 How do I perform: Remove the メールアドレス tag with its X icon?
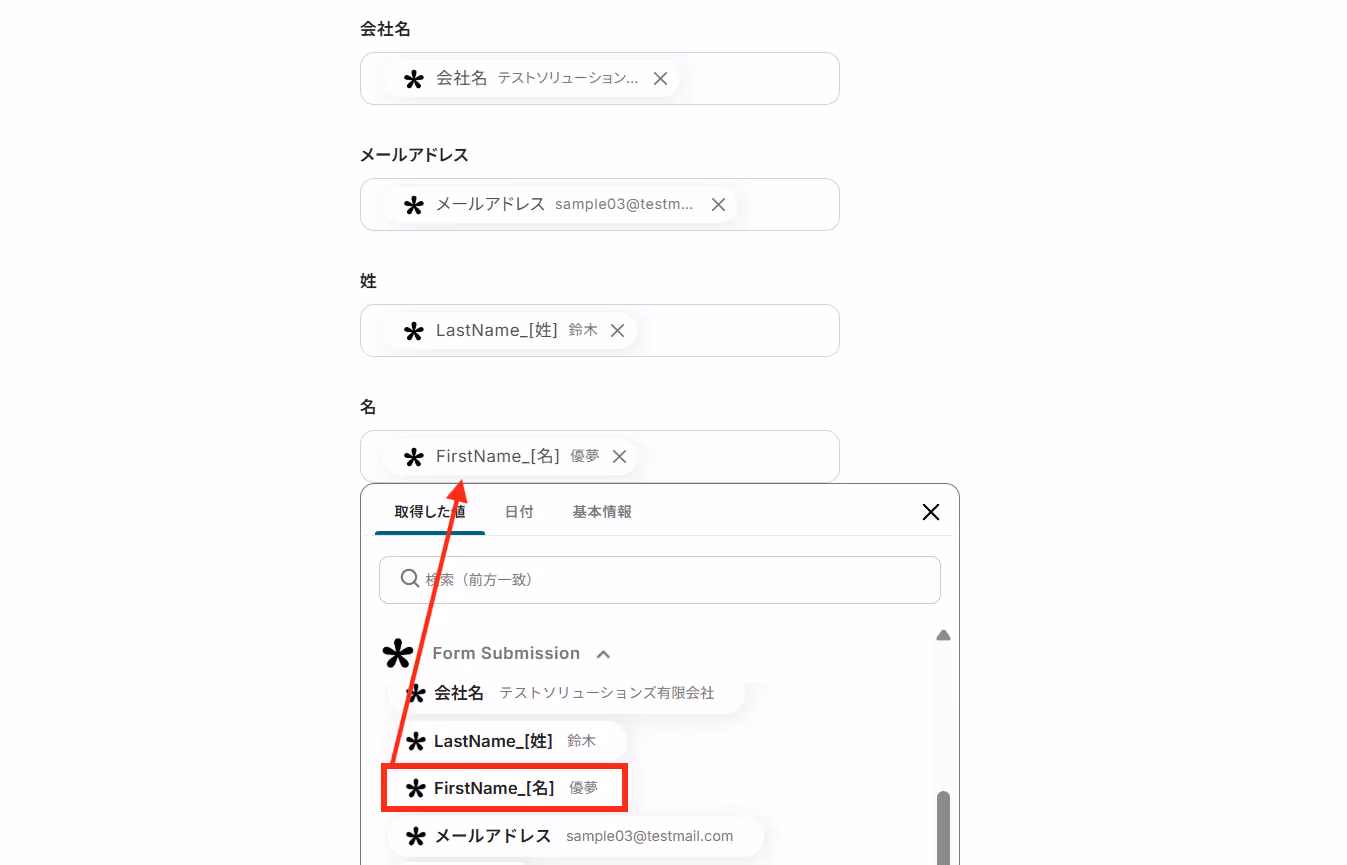718,204
